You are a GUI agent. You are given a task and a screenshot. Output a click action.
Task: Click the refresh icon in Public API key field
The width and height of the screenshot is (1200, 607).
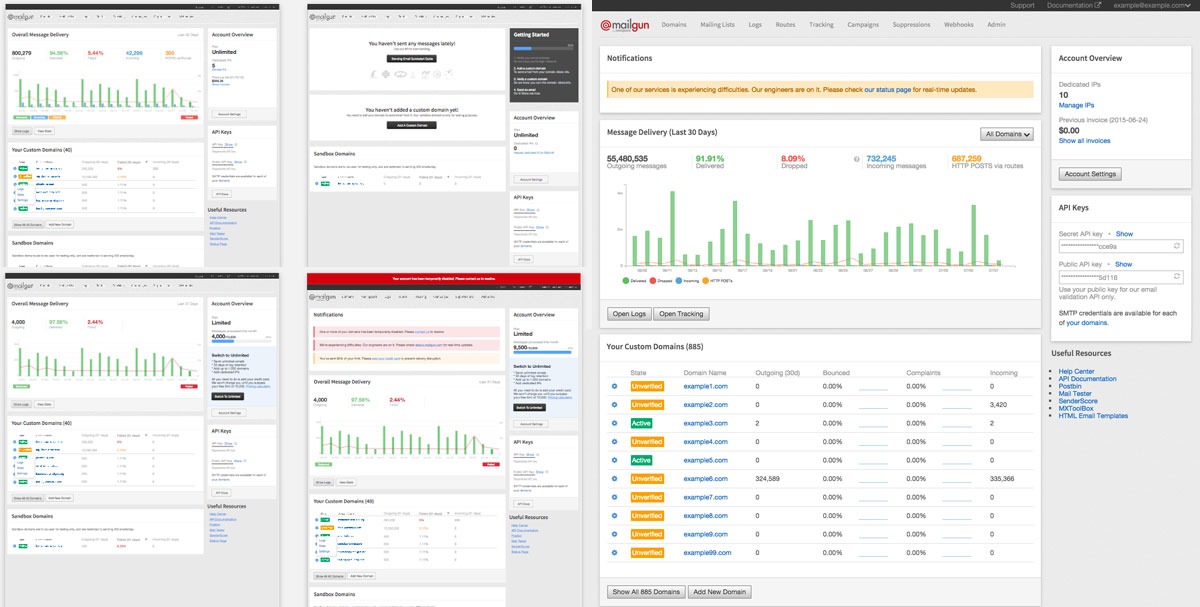tap(1176, 277)
